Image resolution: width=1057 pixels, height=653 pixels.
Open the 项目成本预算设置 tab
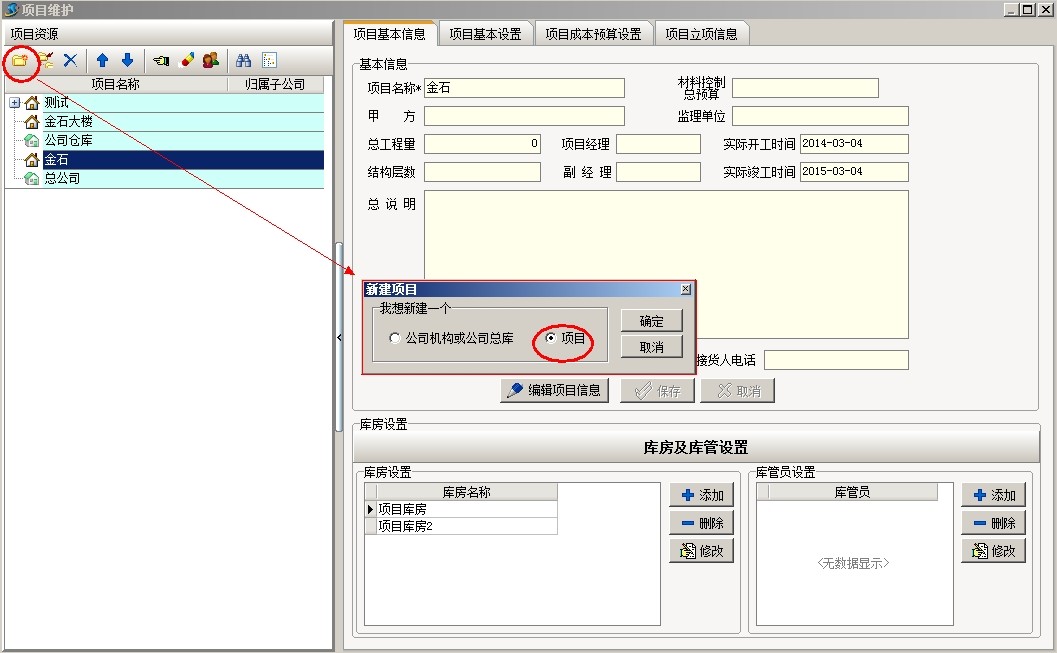[x=593, y=34]
